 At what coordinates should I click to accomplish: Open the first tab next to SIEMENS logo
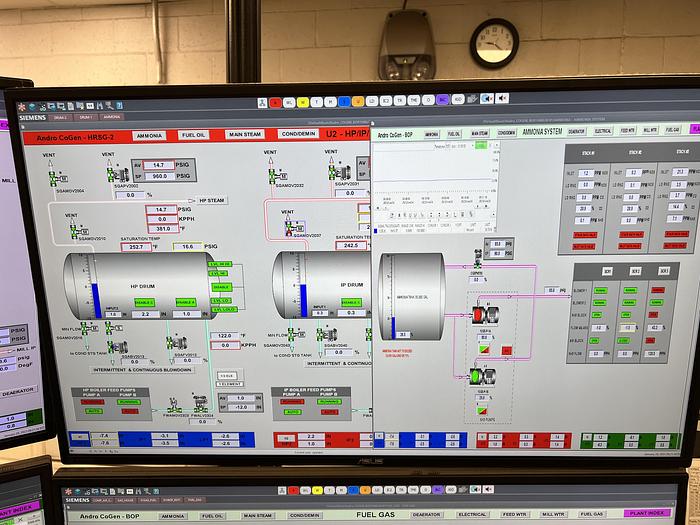[x=60, y=117]
